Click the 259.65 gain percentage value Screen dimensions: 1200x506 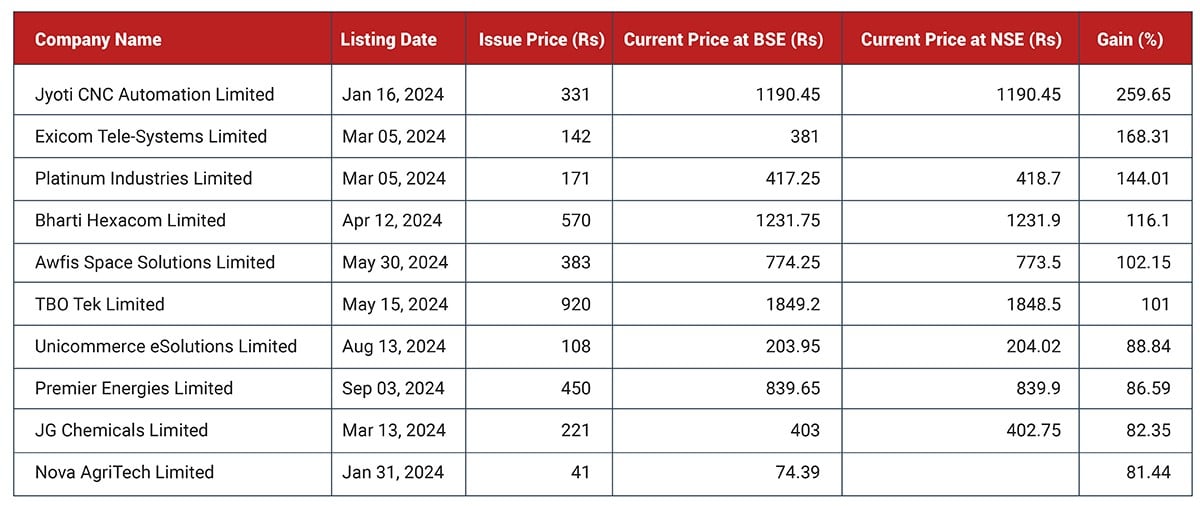tap(1143, 94)
